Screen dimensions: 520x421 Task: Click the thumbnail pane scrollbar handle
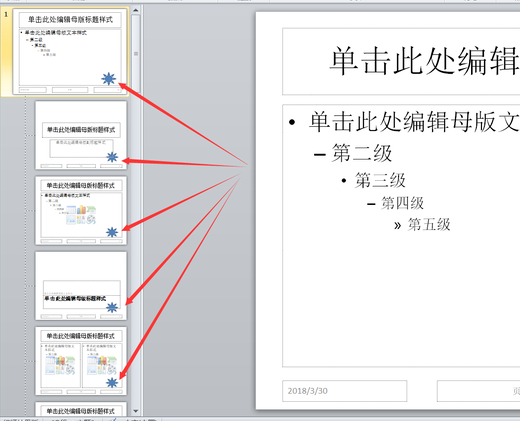136,53
